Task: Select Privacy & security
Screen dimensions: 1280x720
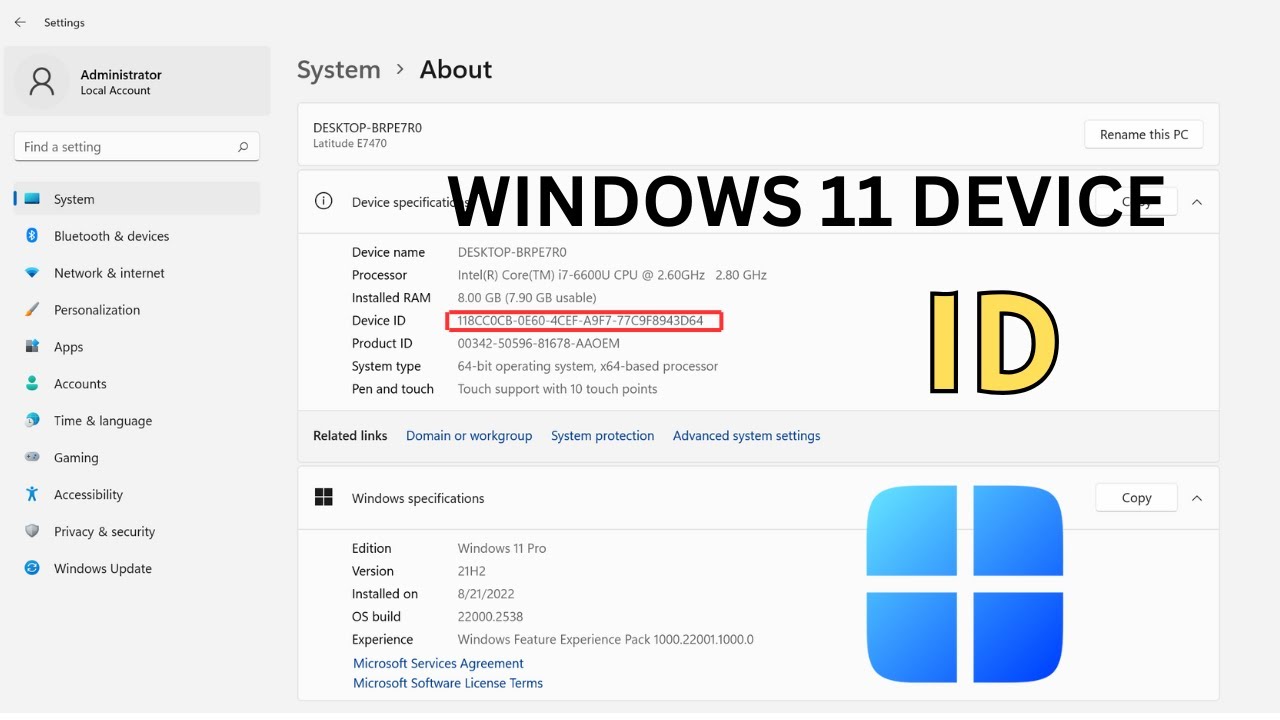Action: tap(137, 531)
